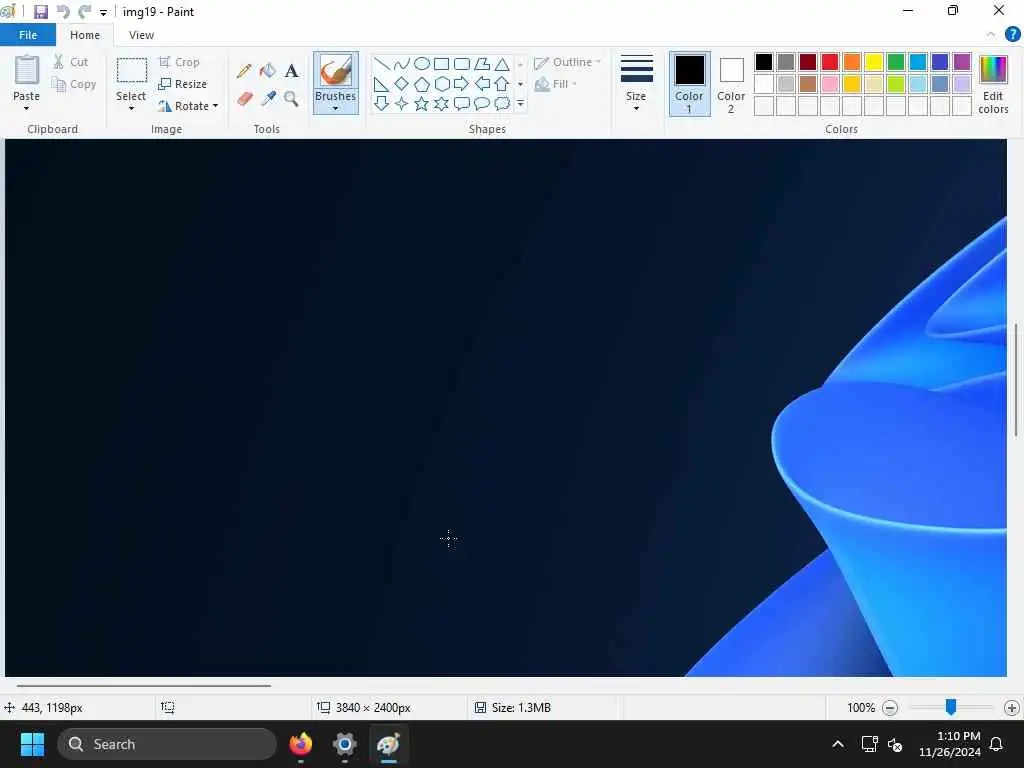Expand the Shapes gallery more arrow
This screenshot has width=1024, height=768.
click(x=520, y=104)
